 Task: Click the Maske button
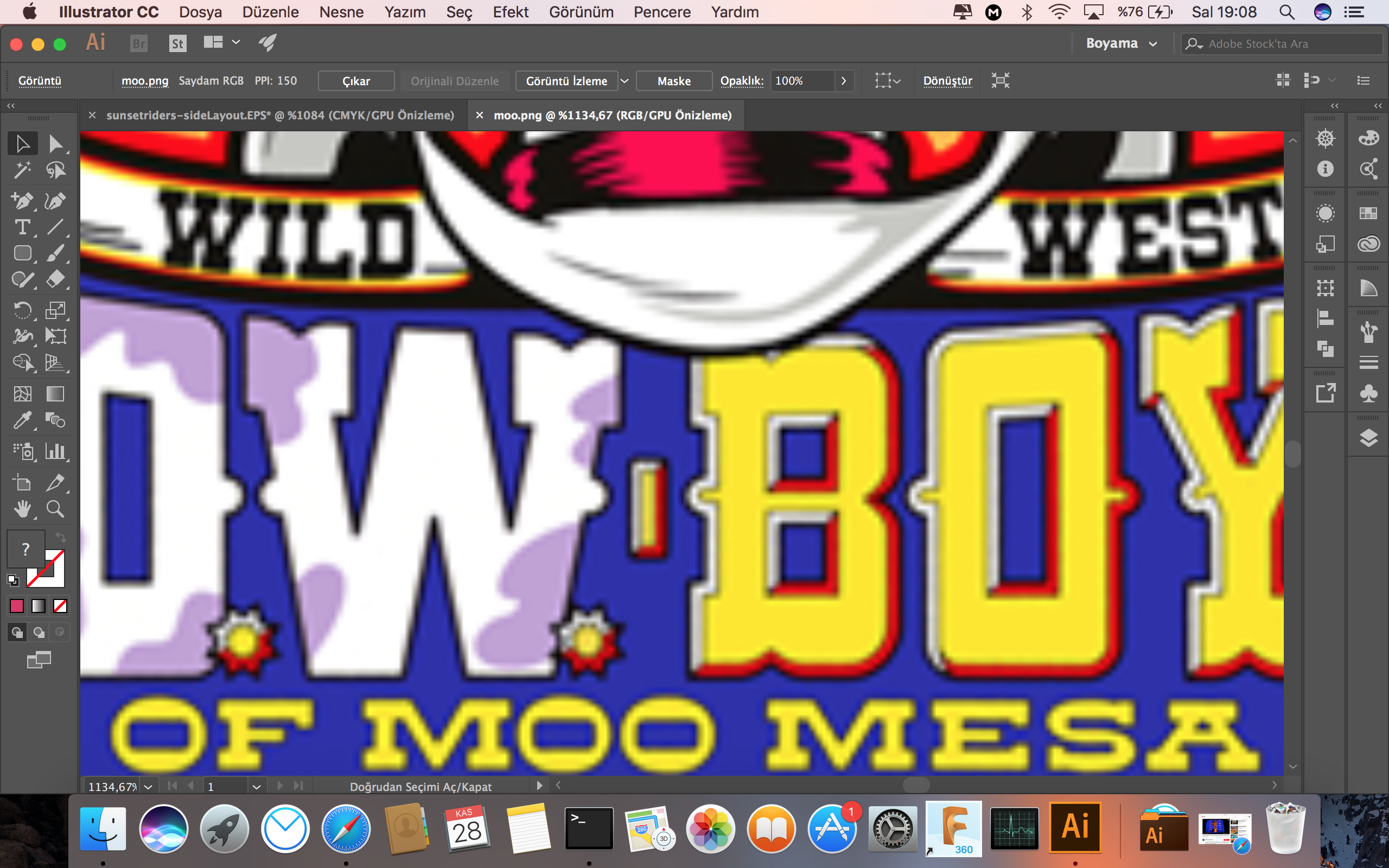click(674, 81)
